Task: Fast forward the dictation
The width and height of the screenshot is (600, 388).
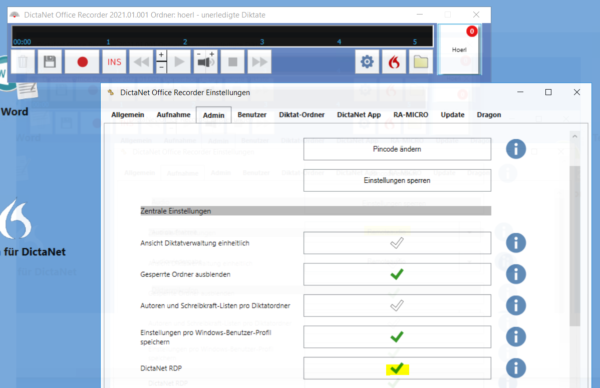Action: point(259,62)
